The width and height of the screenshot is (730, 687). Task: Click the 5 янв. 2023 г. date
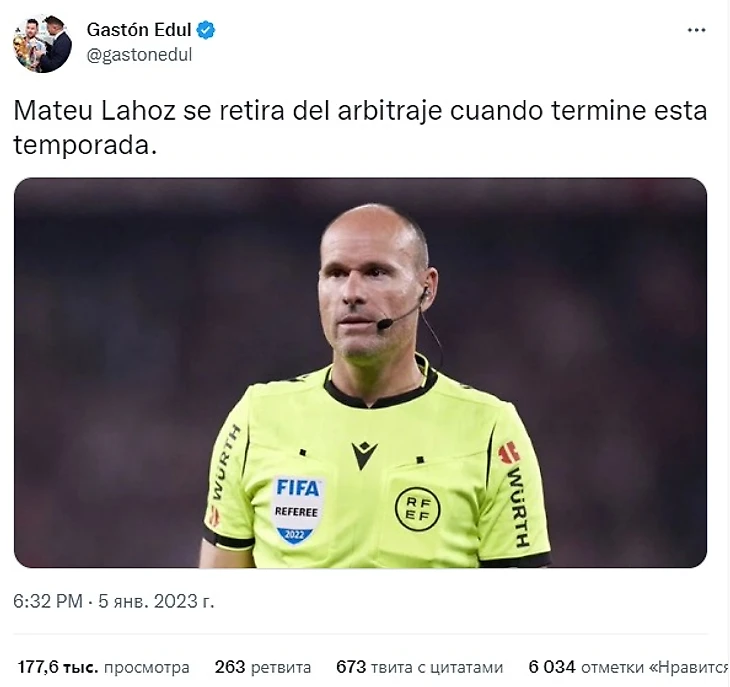pyautogui.click(x=156, y=601)
